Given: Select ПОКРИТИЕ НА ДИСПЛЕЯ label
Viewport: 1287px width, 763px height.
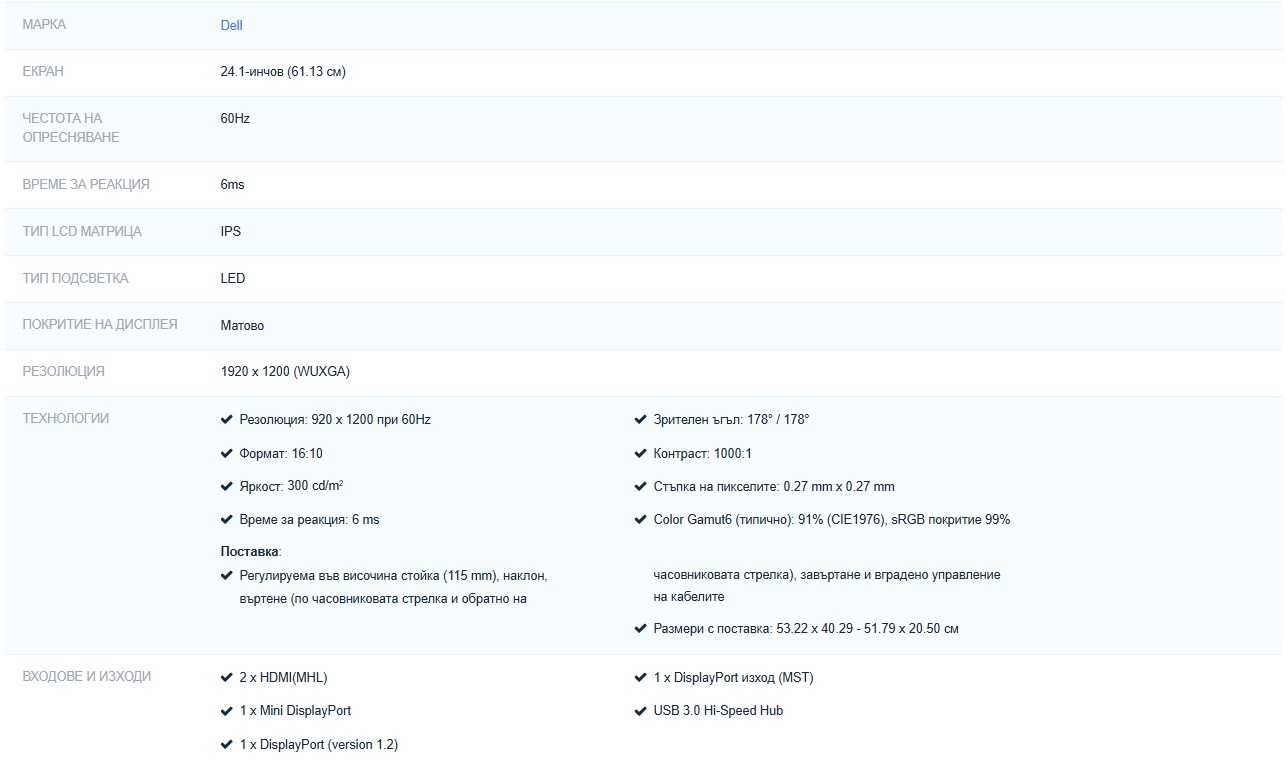Looking at the screenshot, I should [100, 324].
